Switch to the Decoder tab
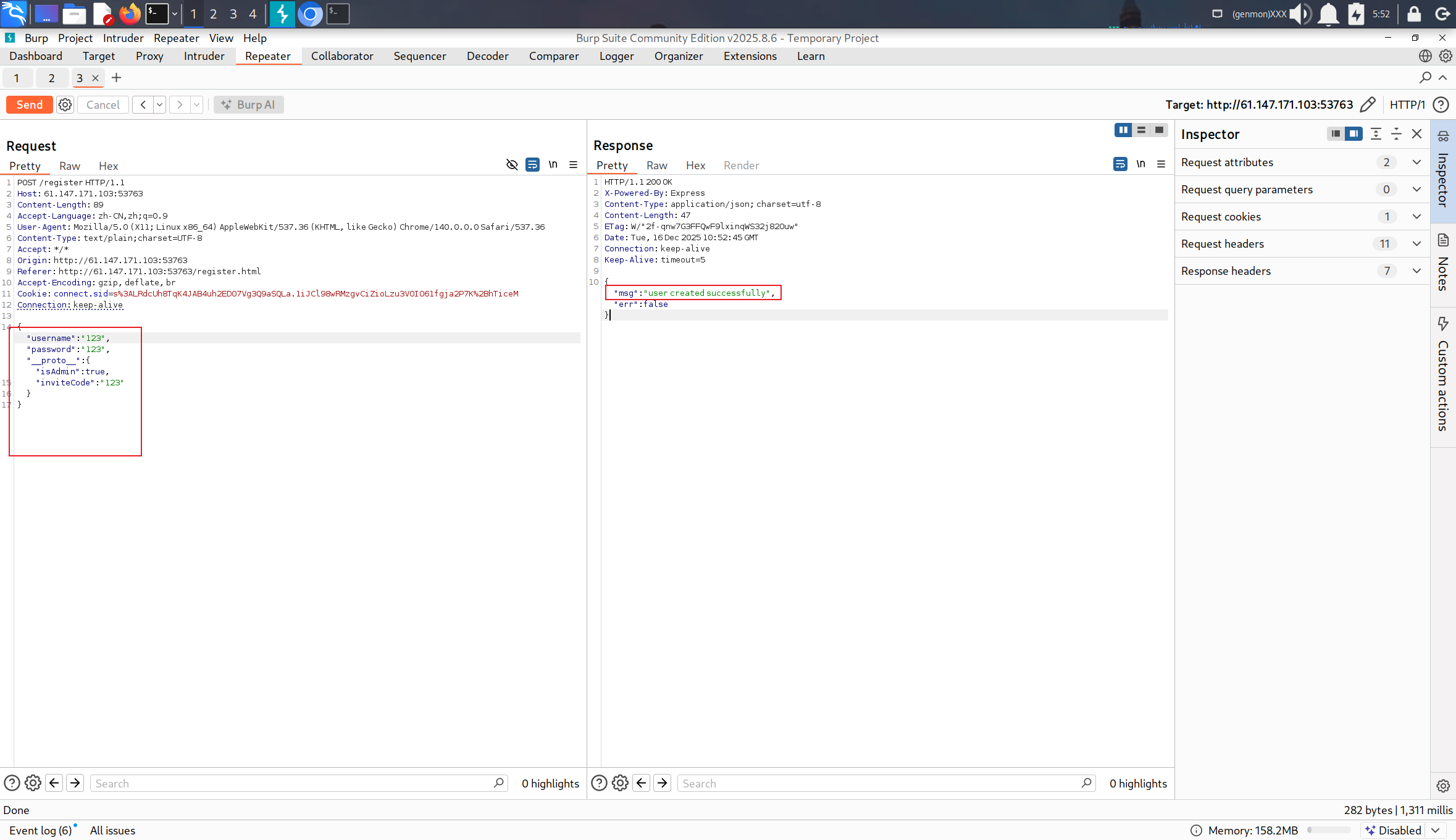The height and width of the screenshot is (840, 1456). (487, 56)
